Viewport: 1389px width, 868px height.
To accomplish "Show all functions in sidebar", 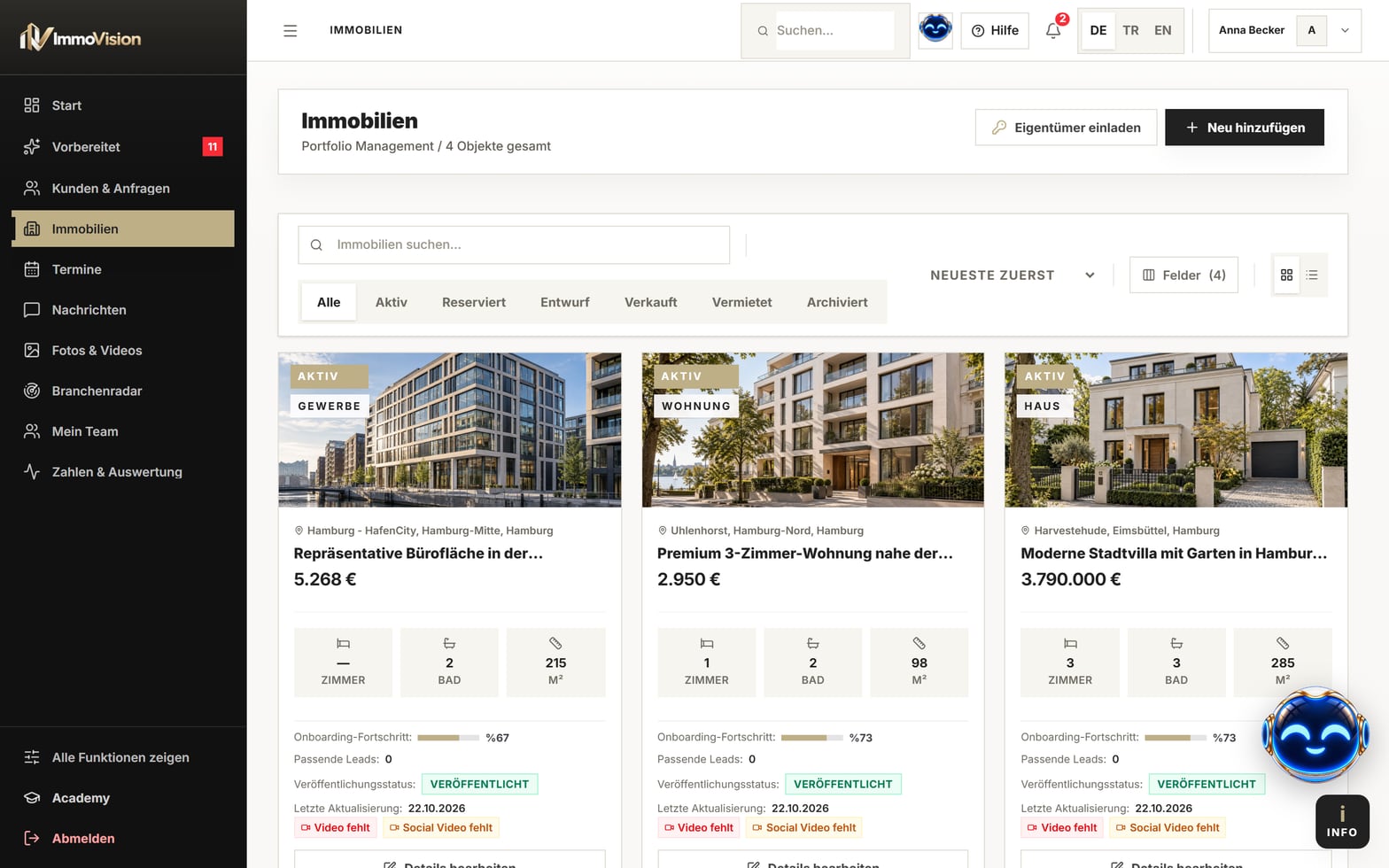I will [123, 757].
